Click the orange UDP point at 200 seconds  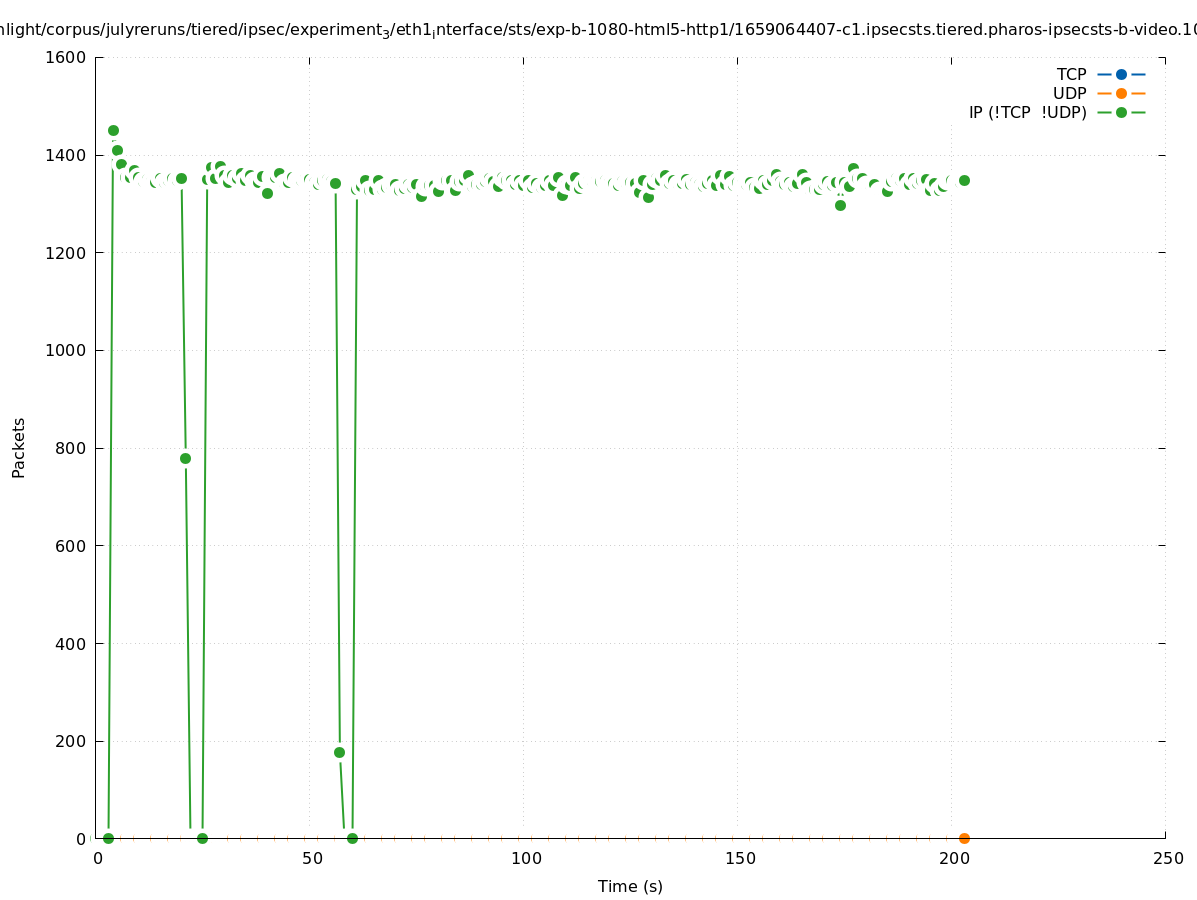(964, 838)
